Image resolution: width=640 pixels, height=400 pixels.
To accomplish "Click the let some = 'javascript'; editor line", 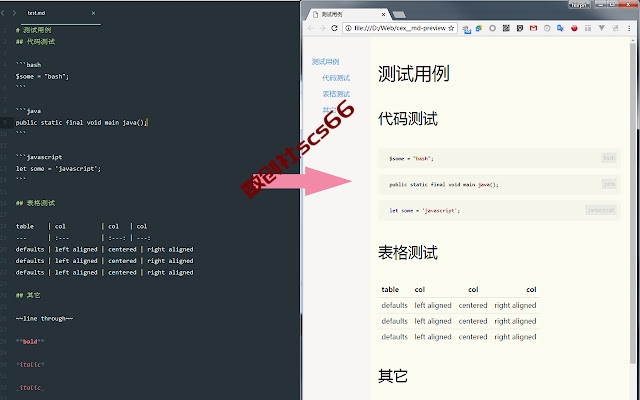I will tap(58, 169).
